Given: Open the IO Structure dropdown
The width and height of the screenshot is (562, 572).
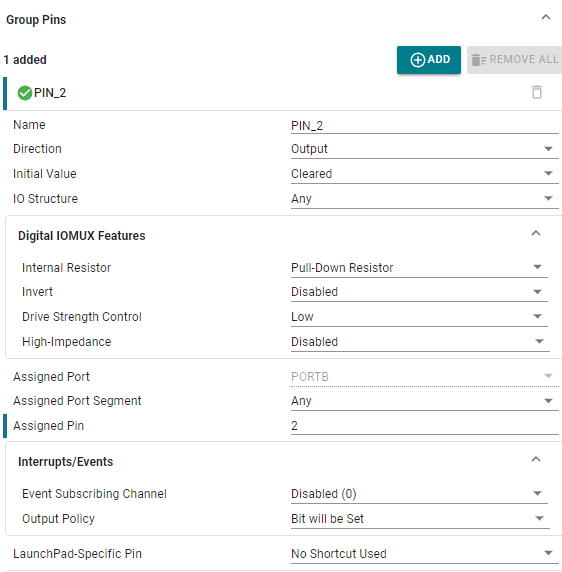Looking at the screenshot, I should 425,199.
